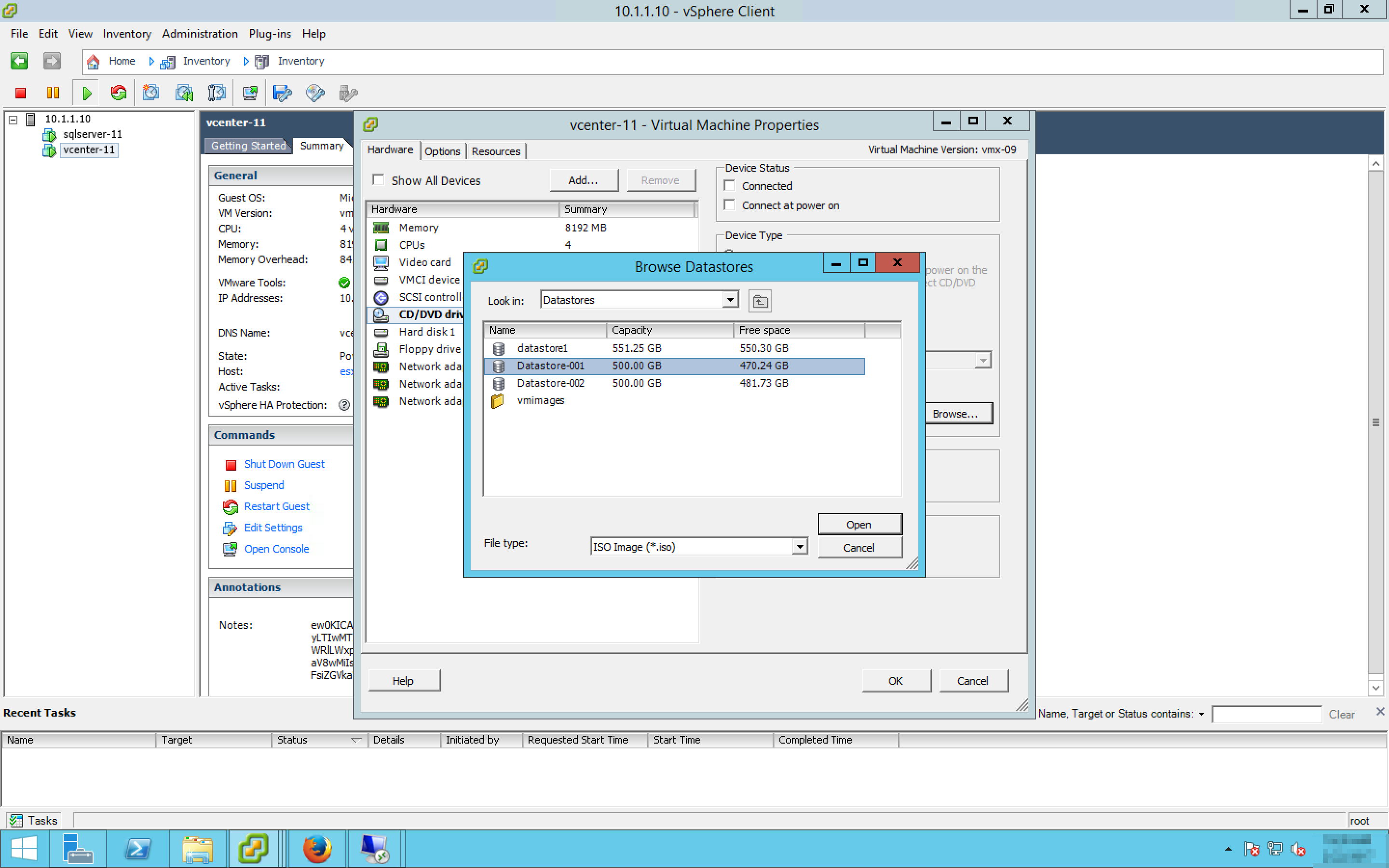Toggle Connect at power on checkbox
This screenshot has height=868, width=1389.
coord(730,205)
